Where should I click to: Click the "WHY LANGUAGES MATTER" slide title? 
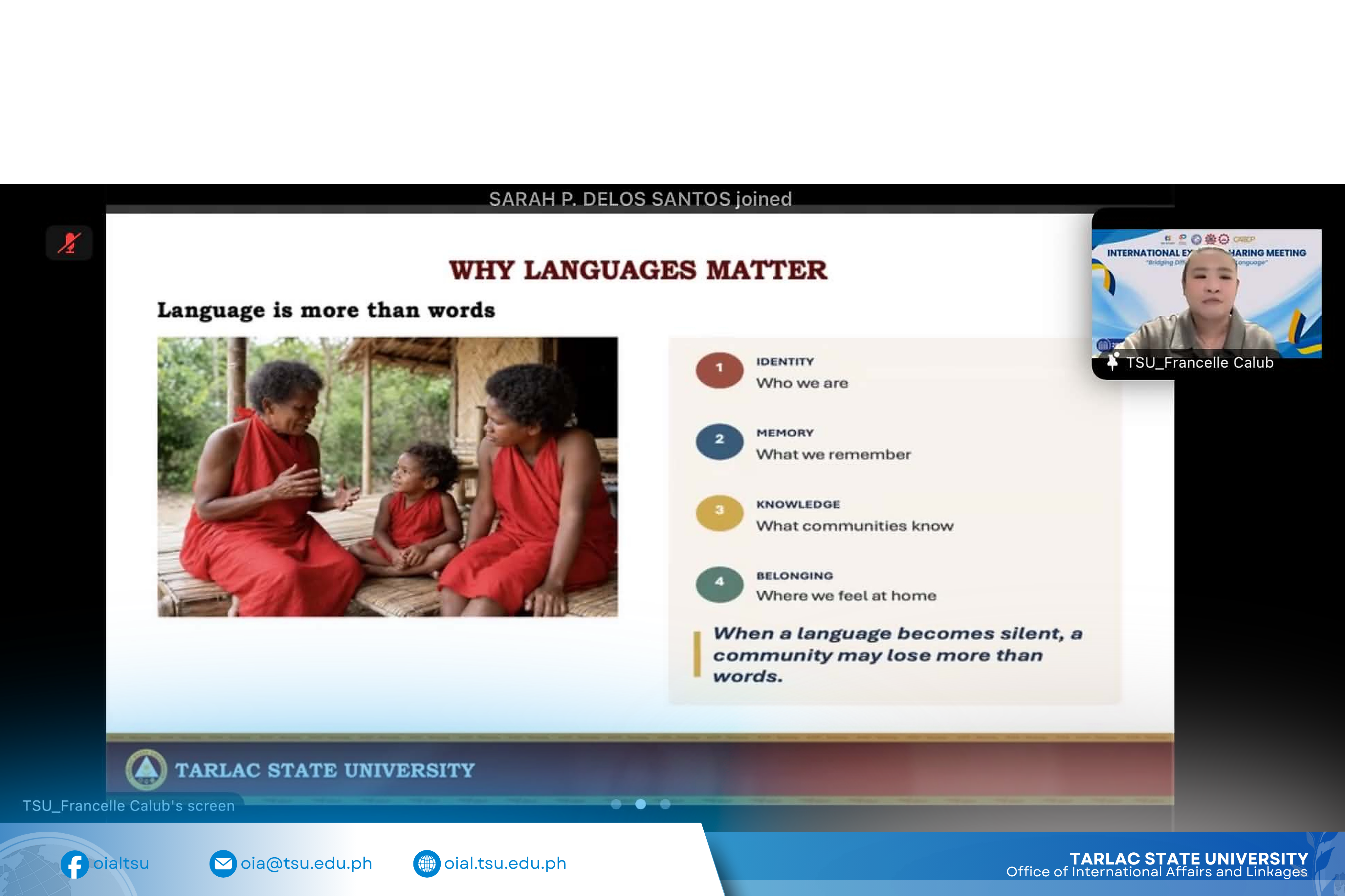coord(638,270)
